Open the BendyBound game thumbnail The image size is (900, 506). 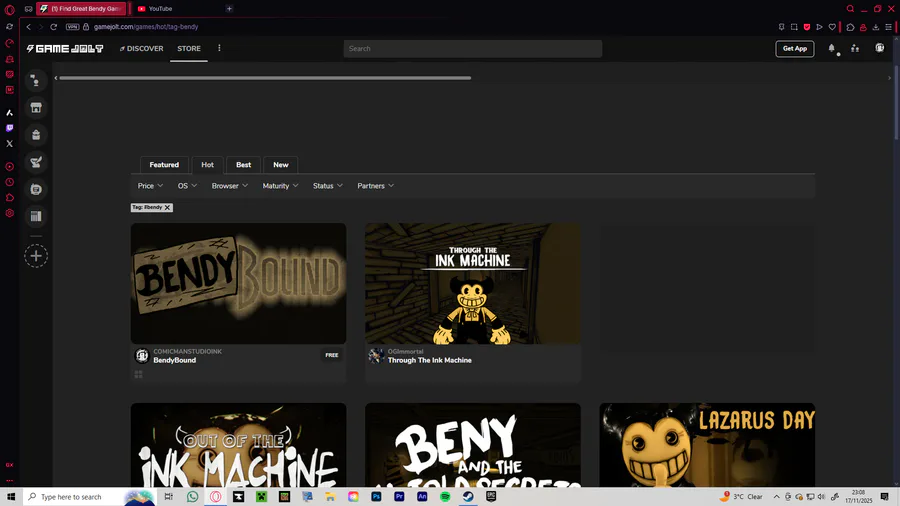(x=238, y=283)
